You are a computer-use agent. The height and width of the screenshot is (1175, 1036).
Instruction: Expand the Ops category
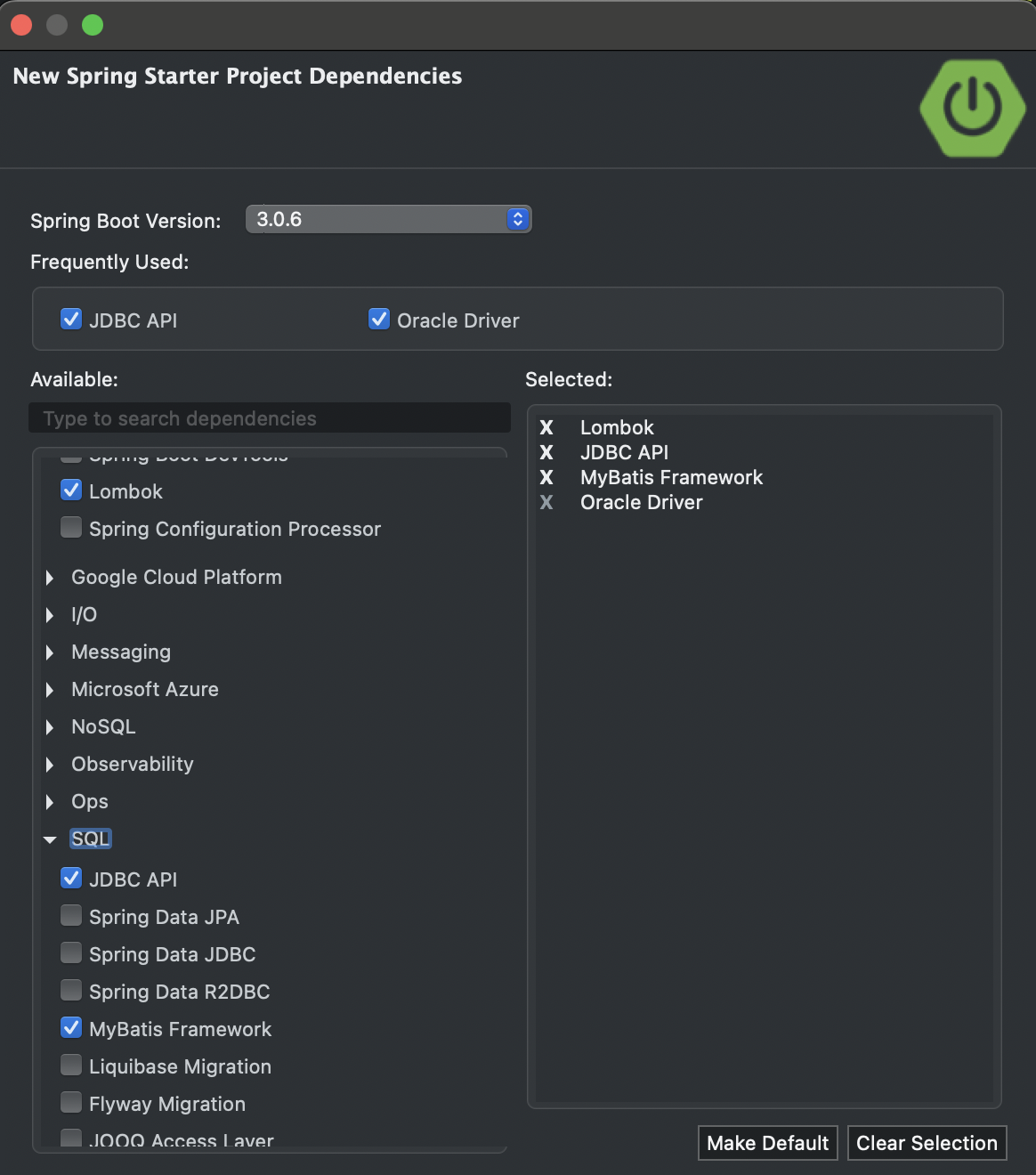pyautogui.click(x=50, y=802)
